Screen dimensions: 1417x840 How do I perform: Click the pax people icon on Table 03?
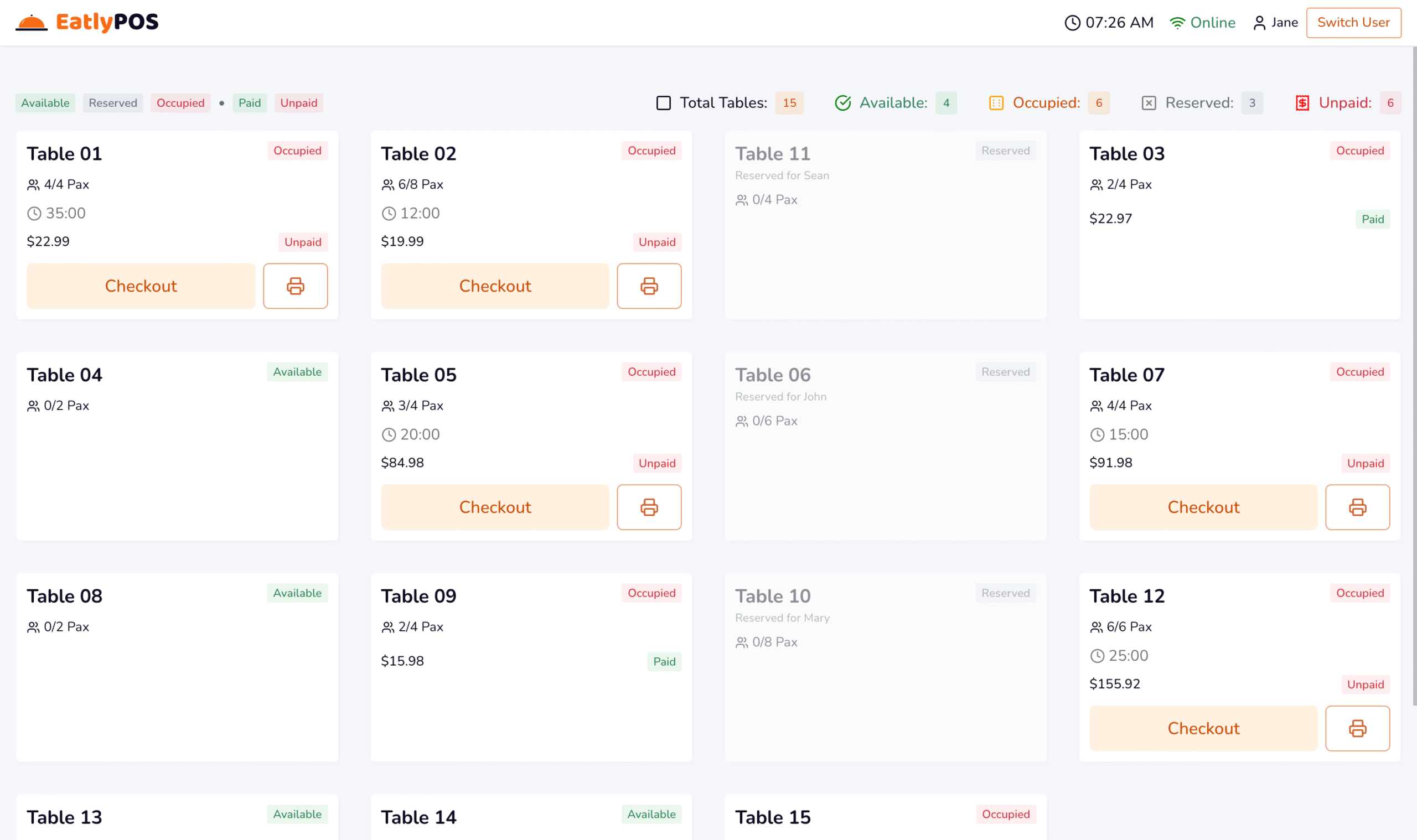click(x=1097, y=184)
